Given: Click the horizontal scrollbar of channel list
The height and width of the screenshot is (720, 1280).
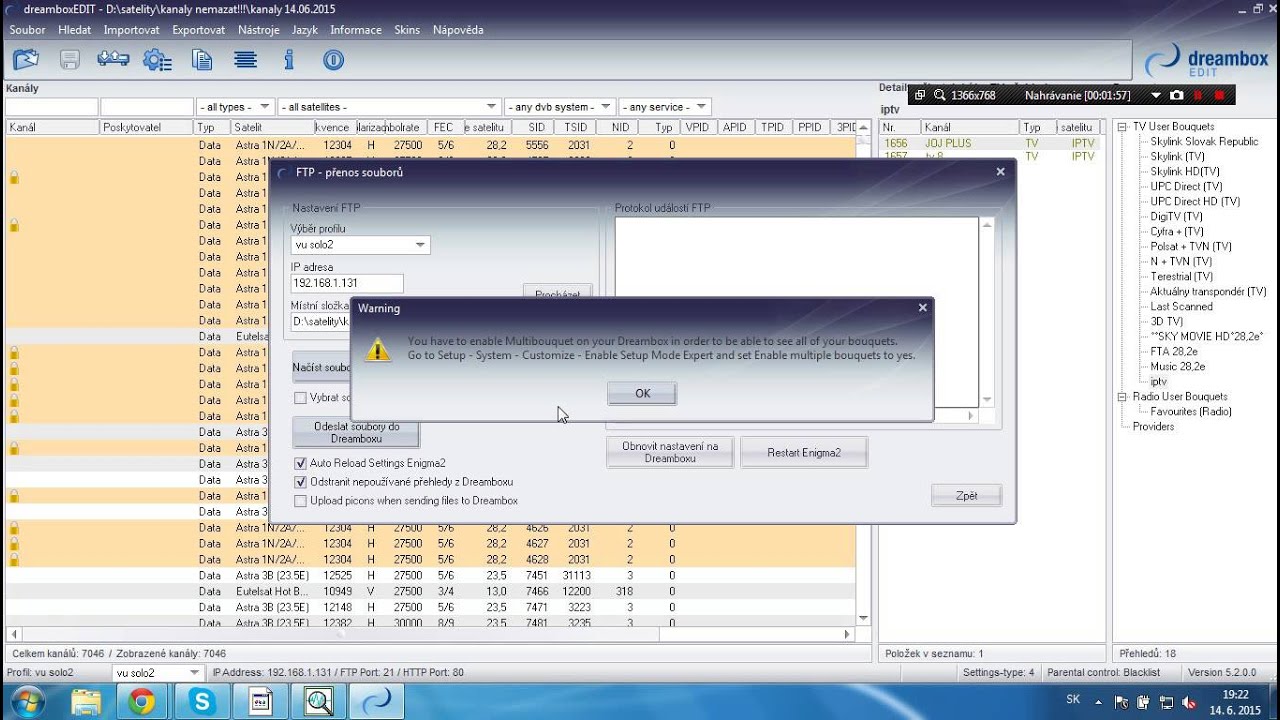Looking at the screenshot, I should (430, 634).
